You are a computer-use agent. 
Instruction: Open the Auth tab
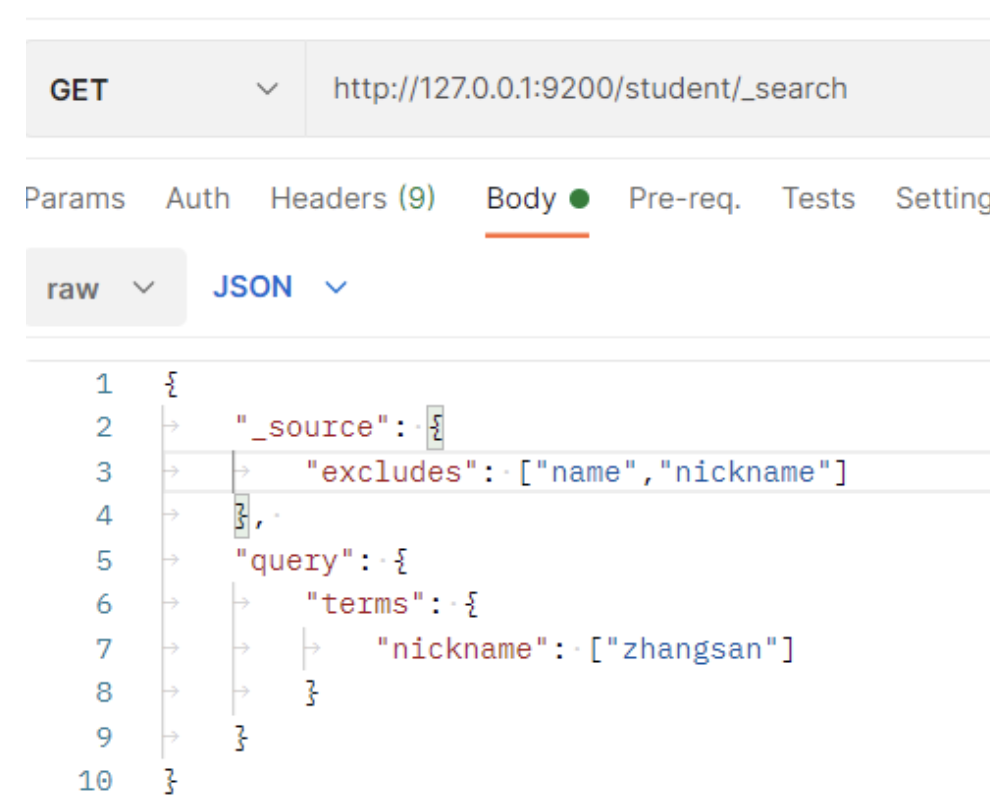tap(198, 199)
